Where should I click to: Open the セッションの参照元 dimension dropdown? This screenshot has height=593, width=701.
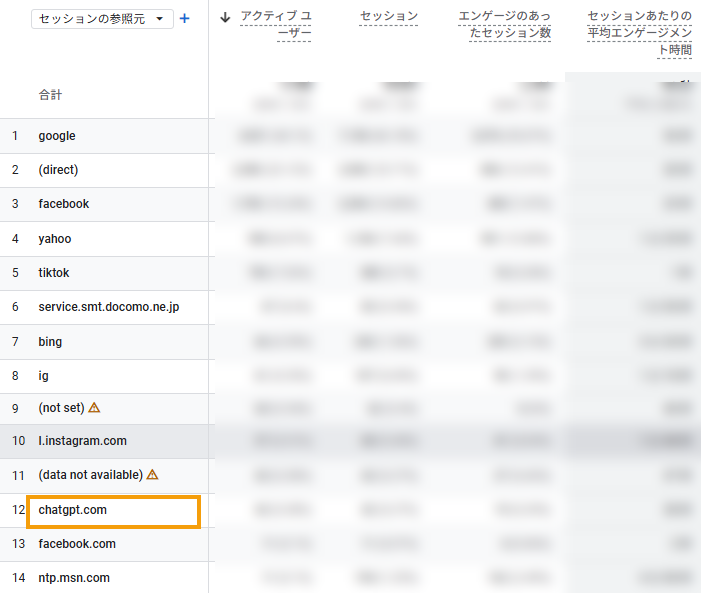102,19
